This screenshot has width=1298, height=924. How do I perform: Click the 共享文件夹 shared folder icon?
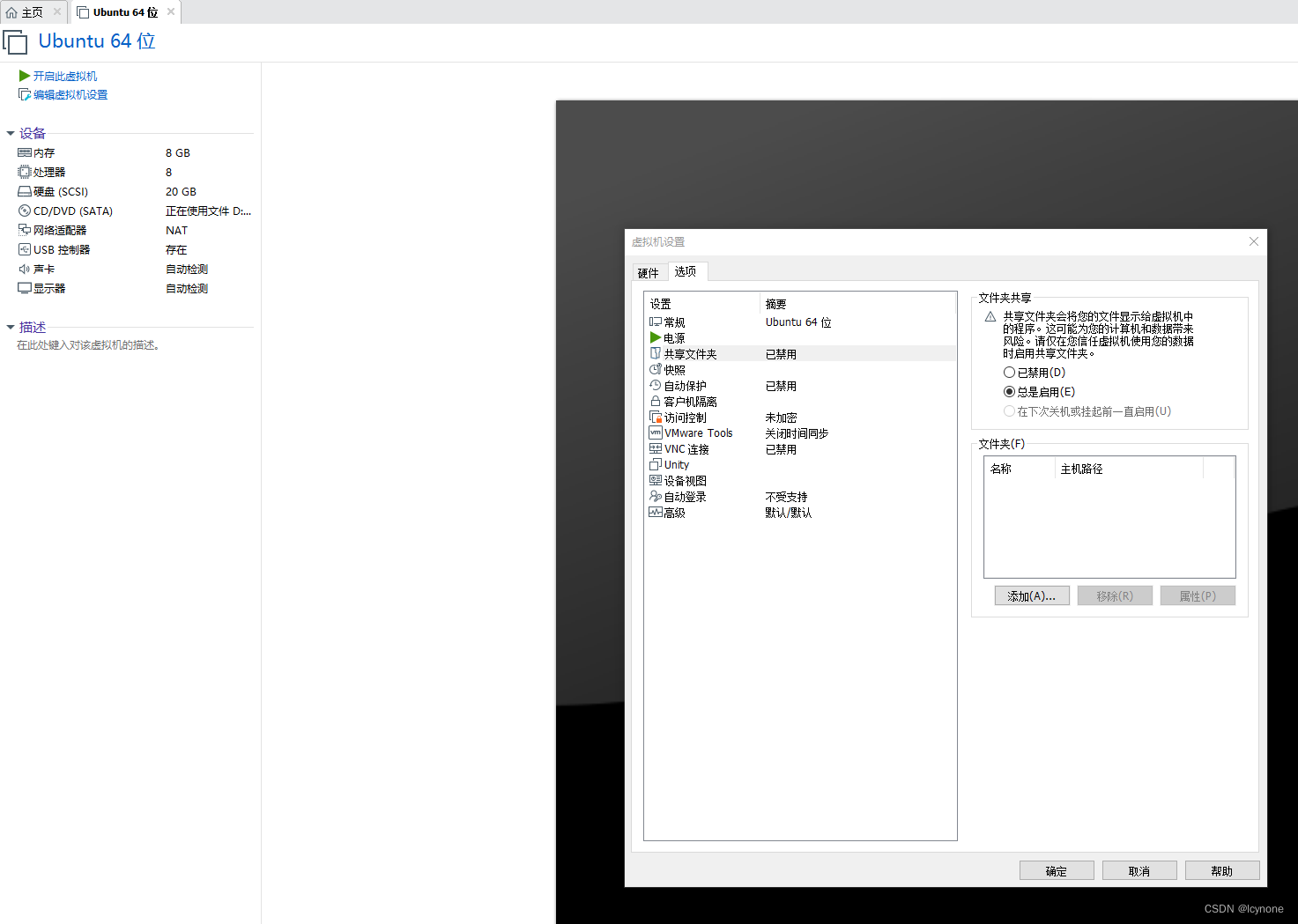[x=656, y=353]
